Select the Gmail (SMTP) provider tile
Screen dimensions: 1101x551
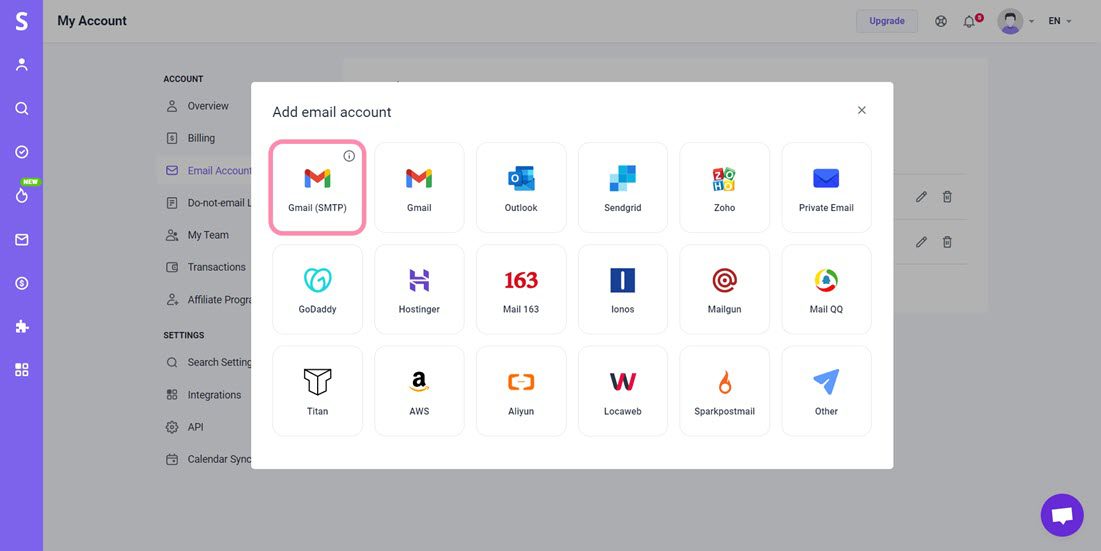317,188
